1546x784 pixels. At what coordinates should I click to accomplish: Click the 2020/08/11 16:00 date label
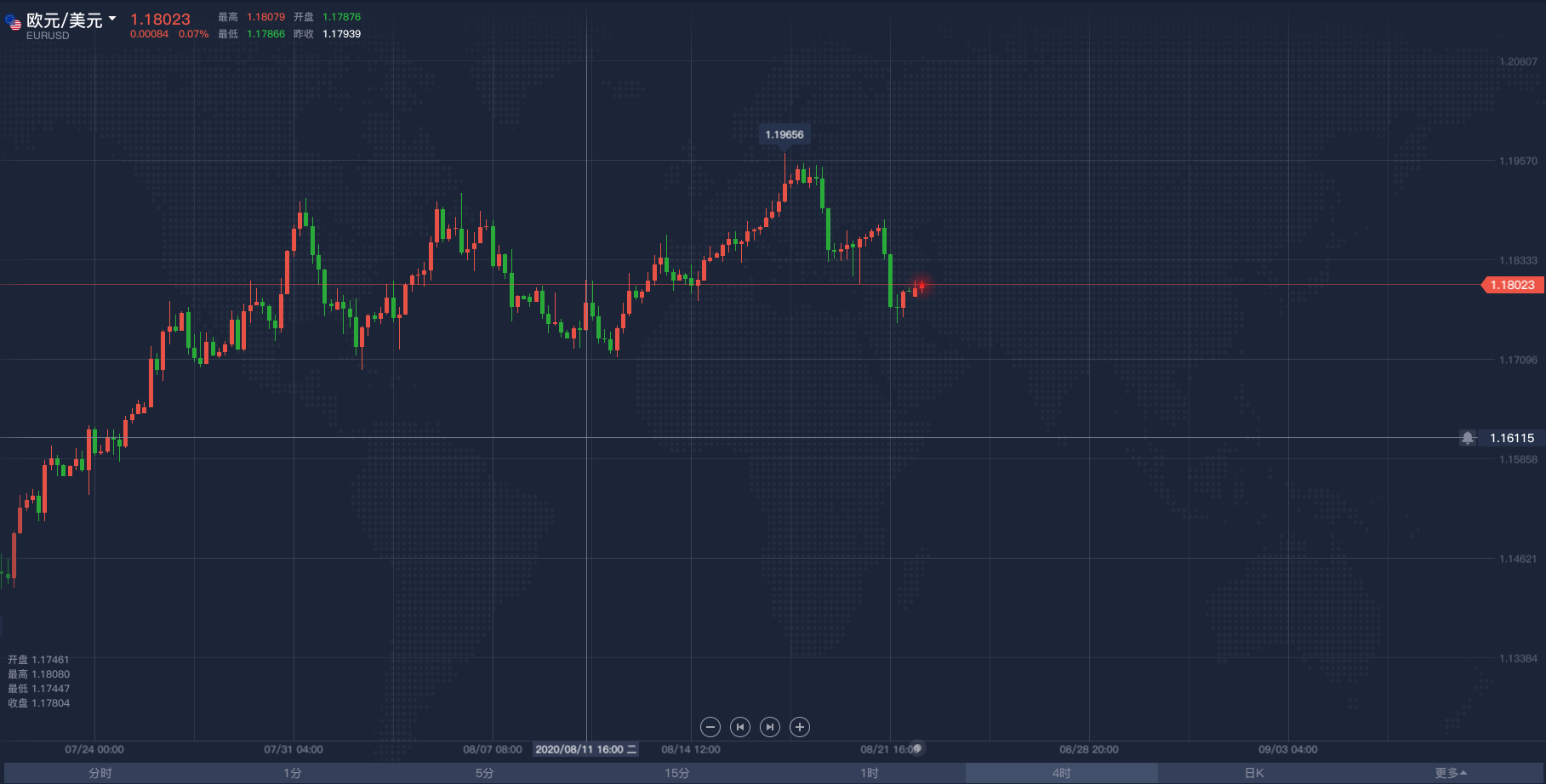[x=585, y=749]
